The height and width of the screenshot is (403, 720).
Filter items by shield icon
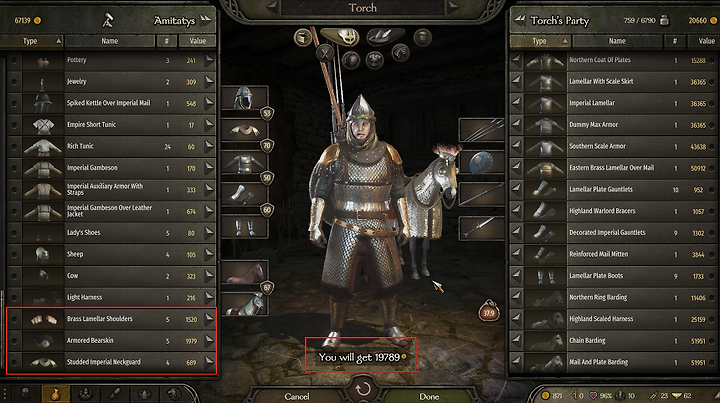(x=351, y=60)
